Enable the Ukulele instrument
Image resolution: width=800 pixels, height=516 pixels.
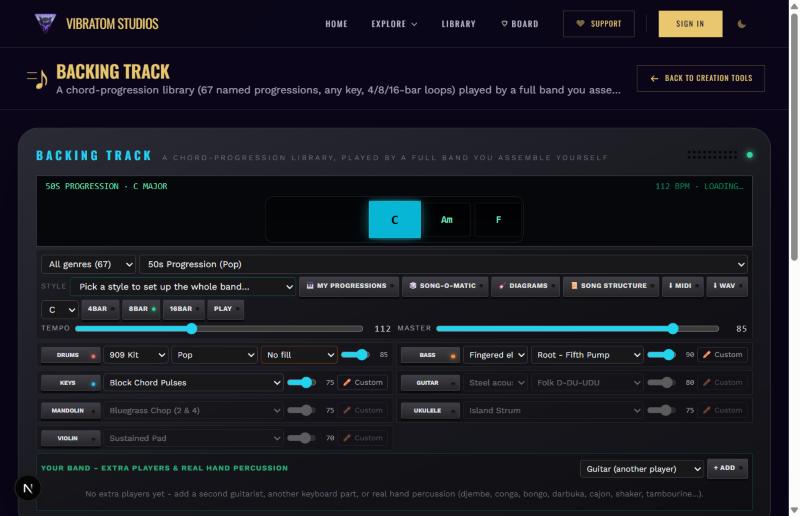[x=430, y=410]
